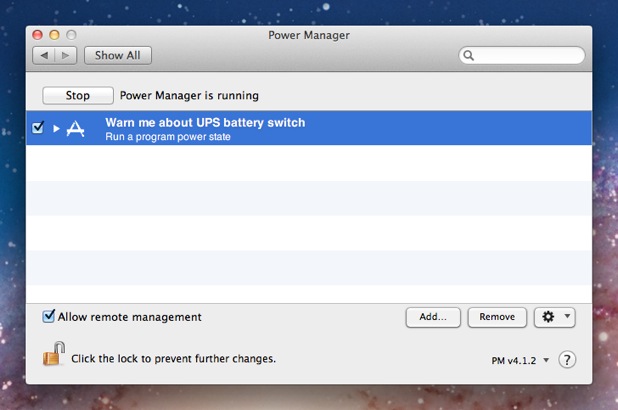The image size is (618, 410).
Task: Select 'Warn me about UPS battery switch' text
Action: 205,123
